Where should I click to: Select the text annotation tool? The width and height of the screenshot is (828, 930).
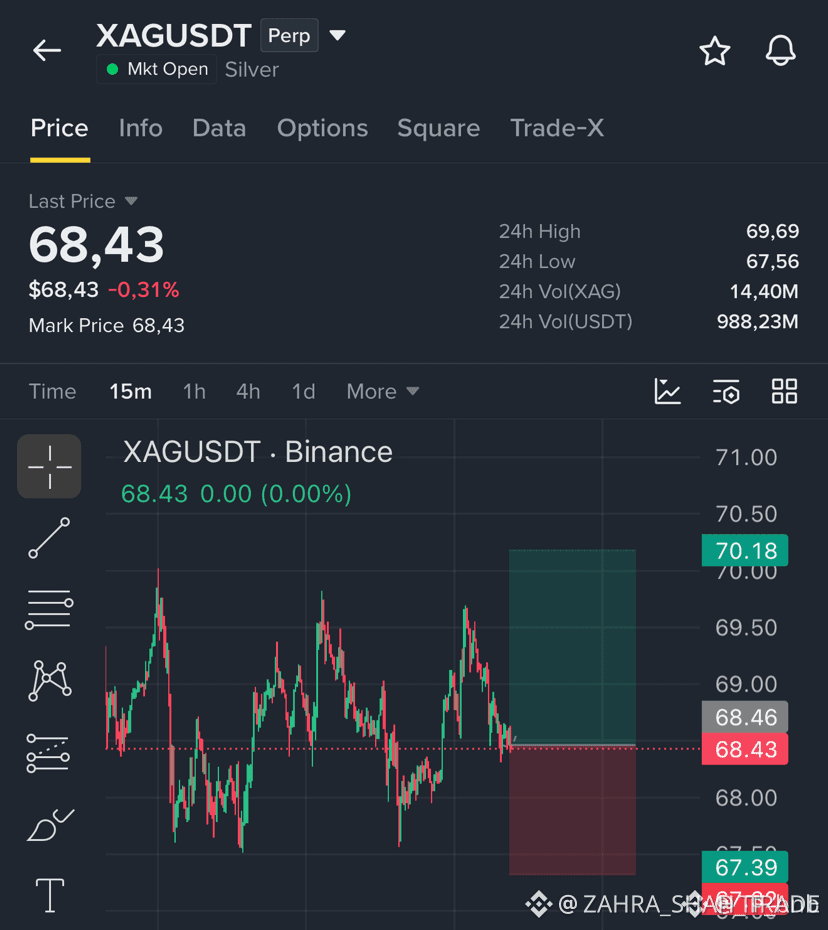pyautogui.click(x=50, y=895)
